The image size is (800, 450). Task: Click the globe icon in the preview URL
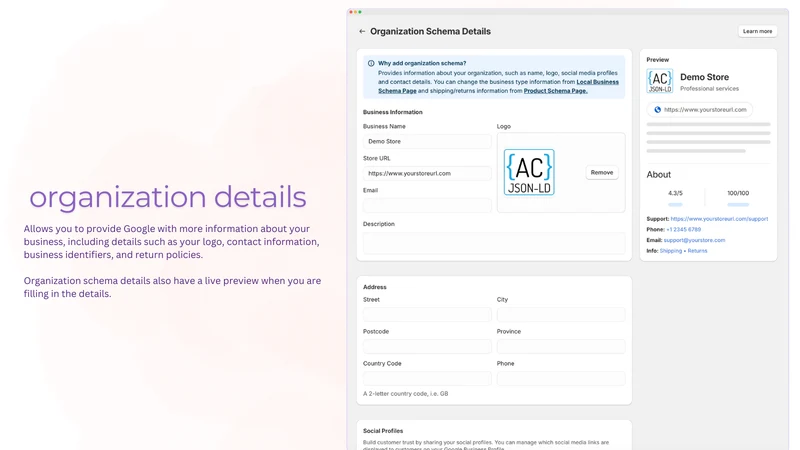click(657, 110)
